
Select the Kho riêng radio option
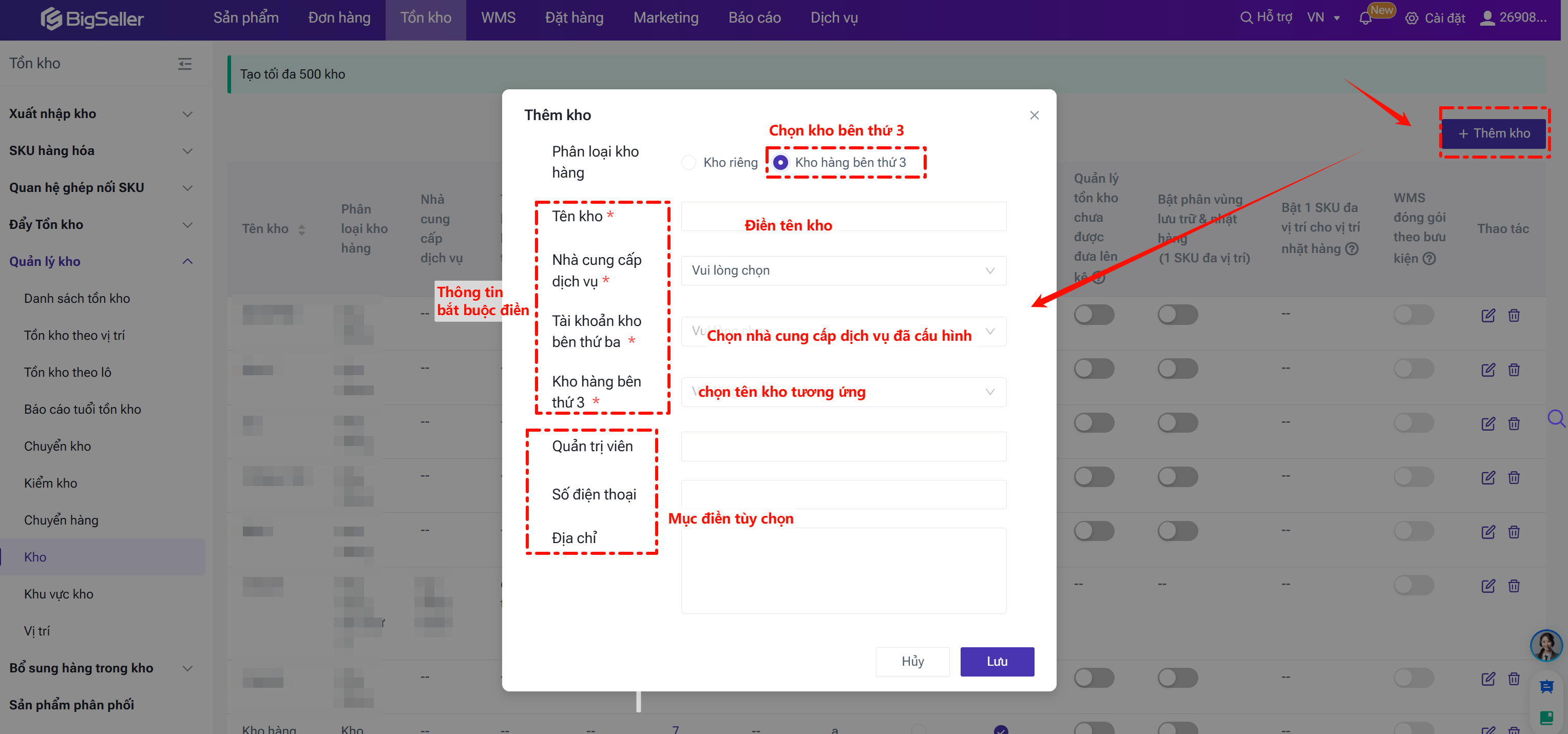(689, 163)
